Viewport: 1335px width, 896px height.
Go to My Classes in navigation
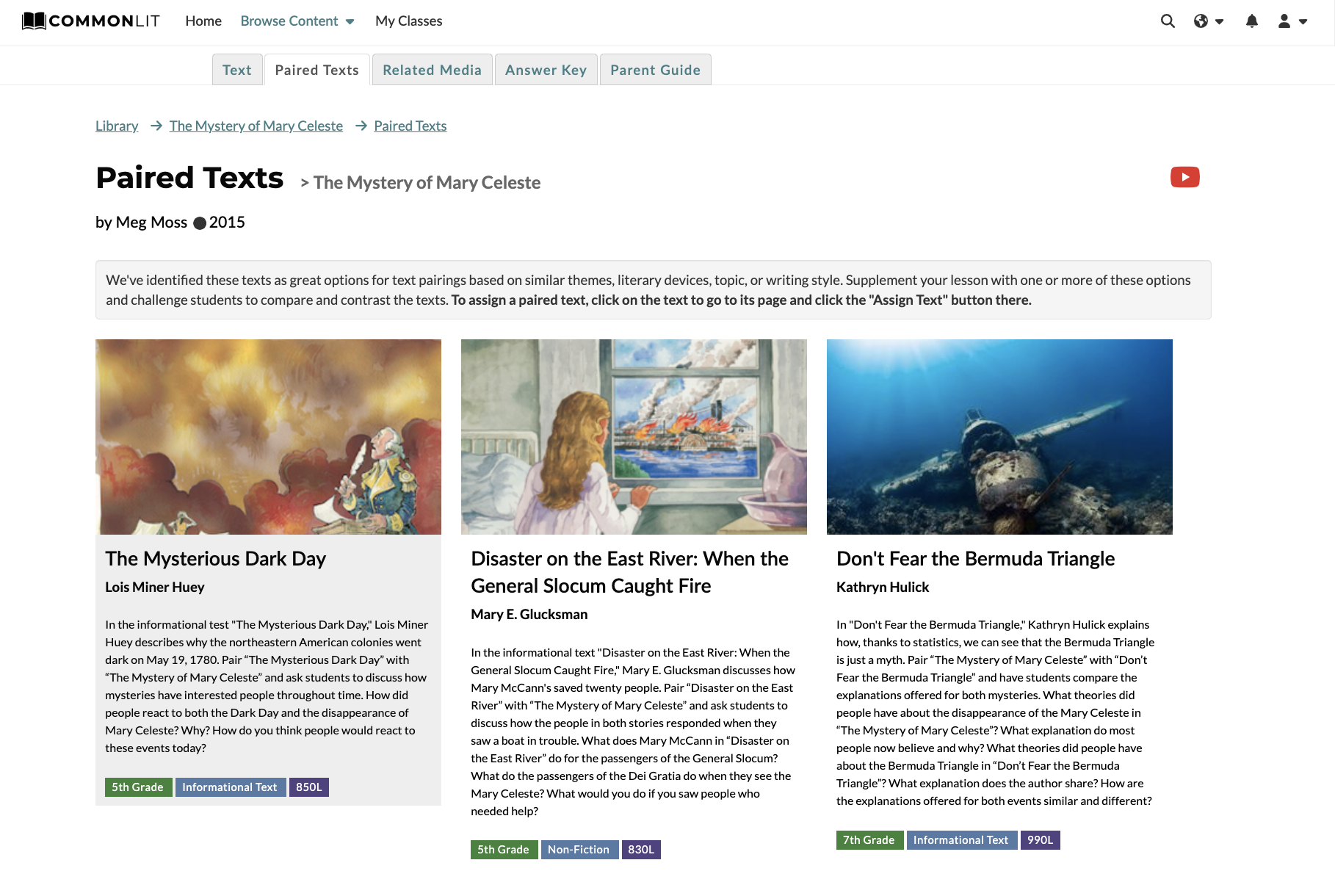pos(409,21)
